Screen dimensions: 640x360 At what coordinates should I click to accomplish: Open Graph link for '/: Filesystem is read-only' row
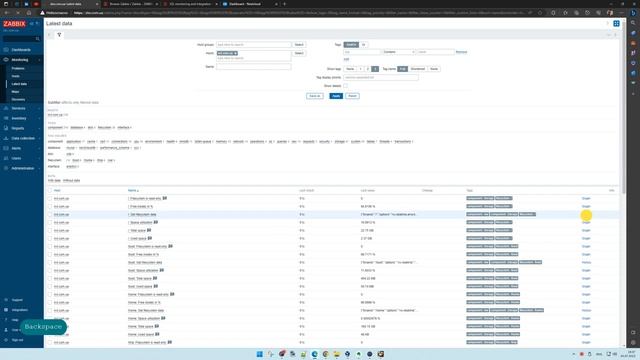(586, 198)
